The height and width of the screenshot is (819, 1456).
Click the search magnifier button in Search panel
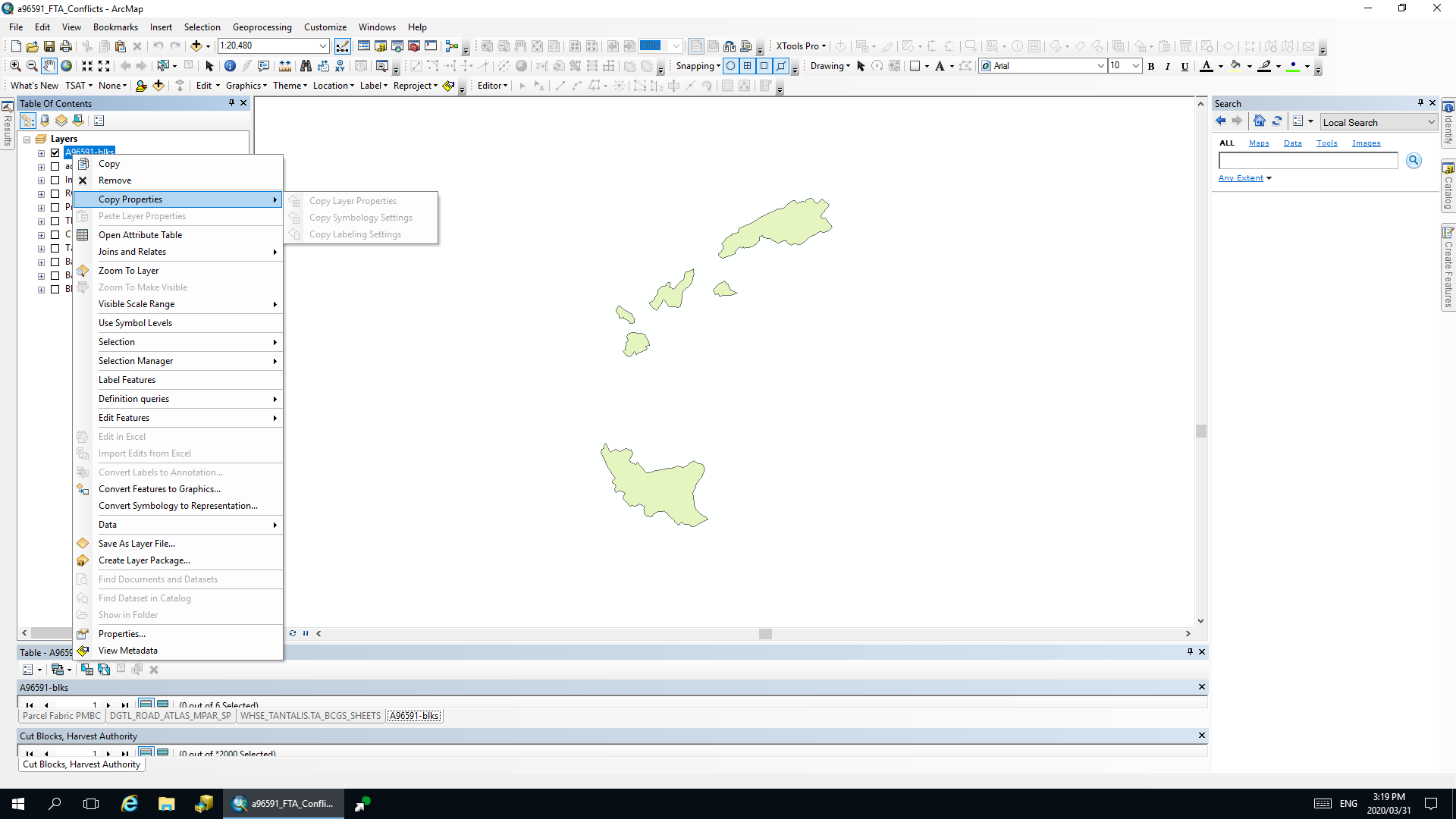[1414, 161]
